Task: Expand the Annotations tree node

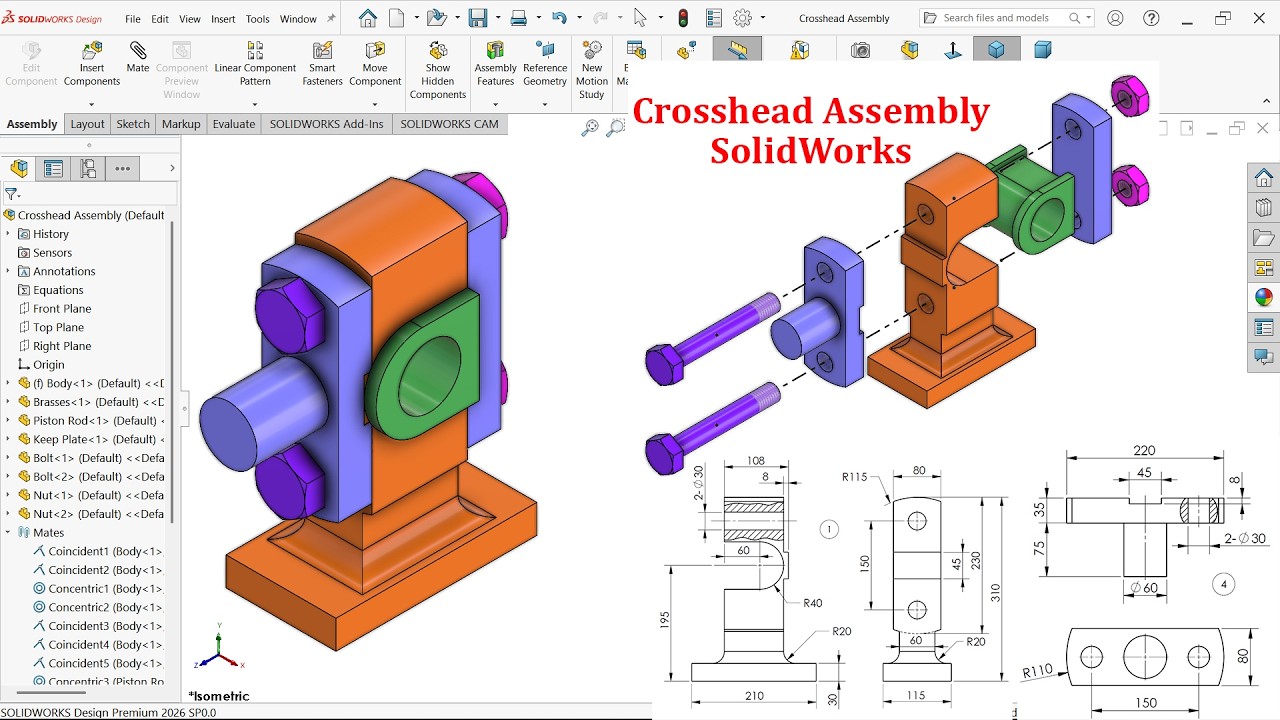Action: (8, 271)
